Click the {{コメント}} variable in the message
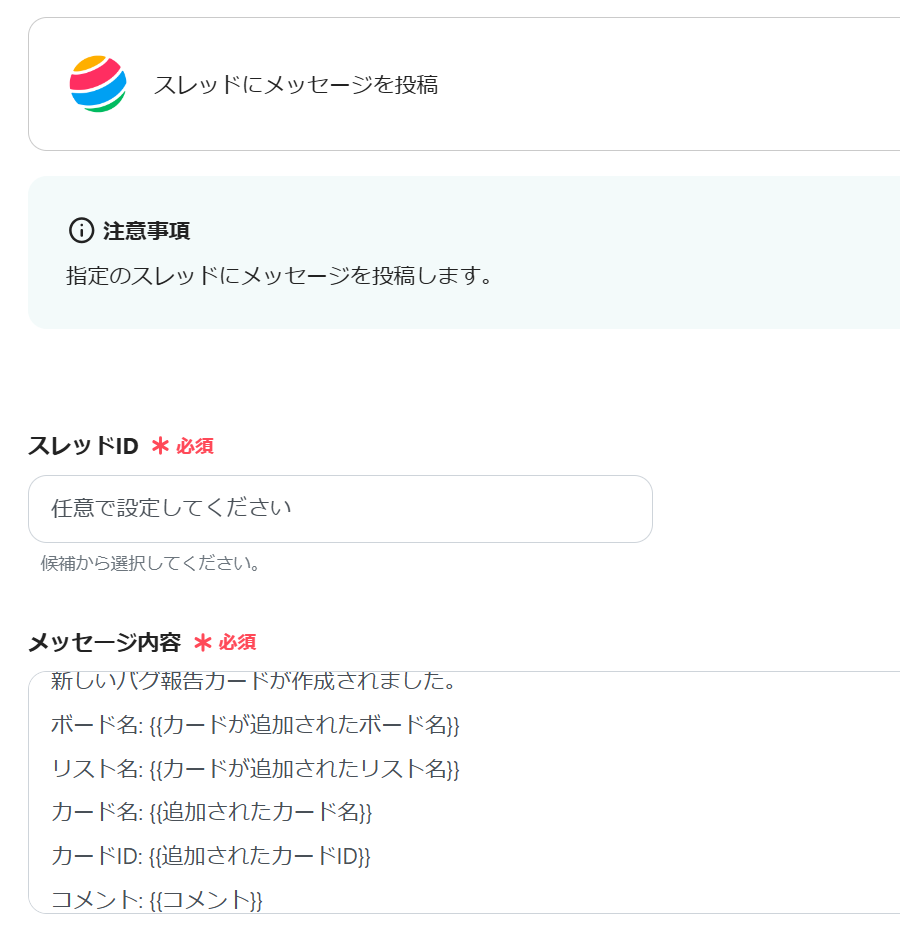The height and width of the screenshot is (932, 900). [x=205, y=900]
